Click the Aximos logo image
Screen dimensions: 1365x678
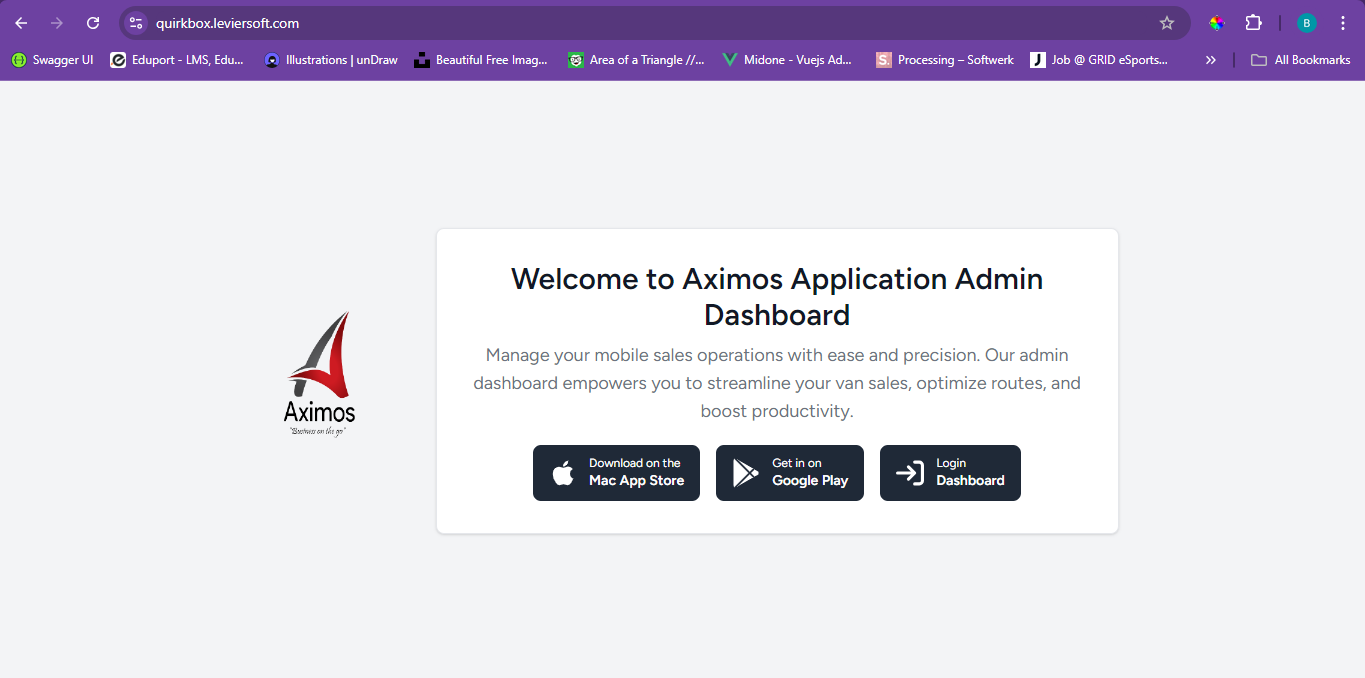click(x=319, y=373)
